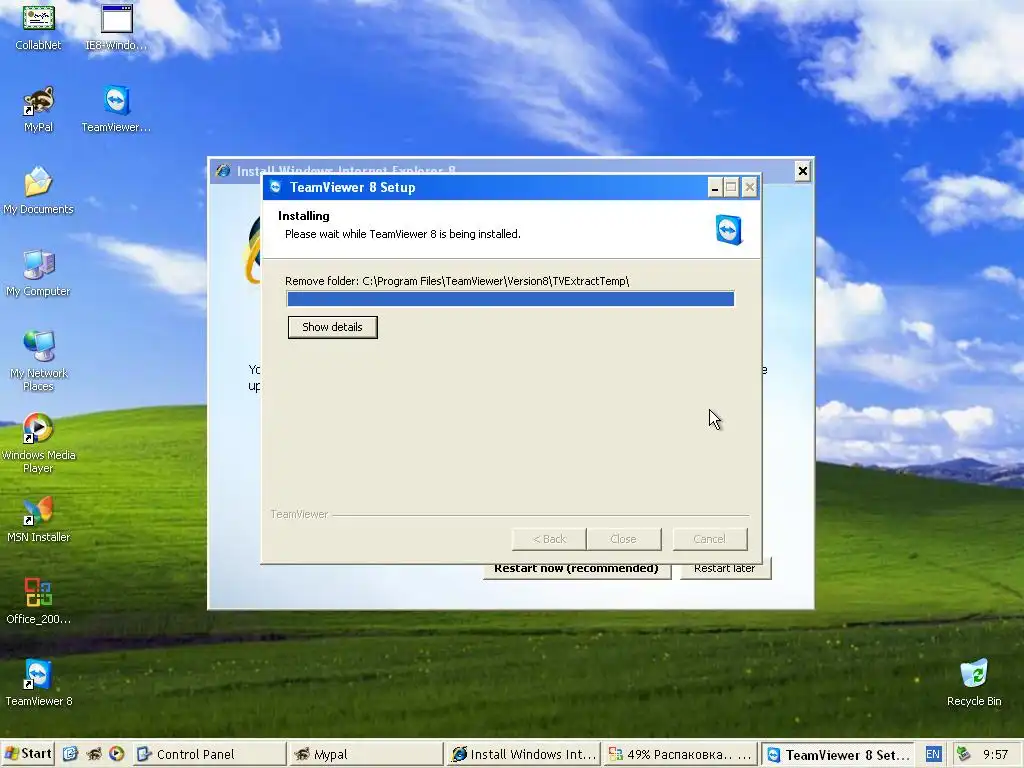Click TeamViewer icon in setup title bar
Image resolution: width=1024 pixels, height=768 pixels.
[276, 187]
